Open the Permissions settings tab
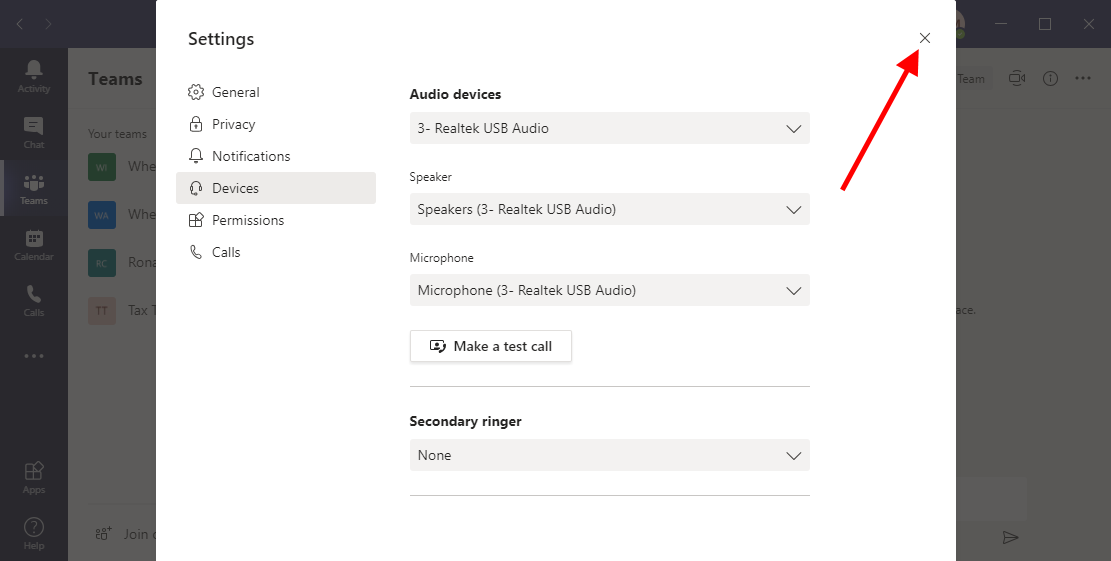 click(x=248, y=220)
